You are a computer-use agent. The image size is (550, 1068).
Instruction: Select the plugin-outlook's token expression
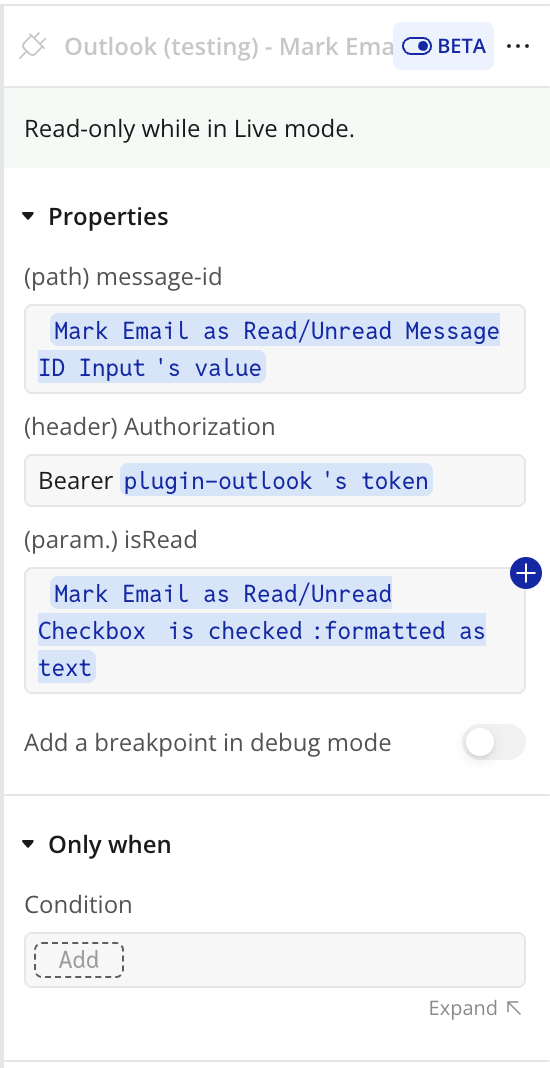pyautogui.click(x=276, y=480)
